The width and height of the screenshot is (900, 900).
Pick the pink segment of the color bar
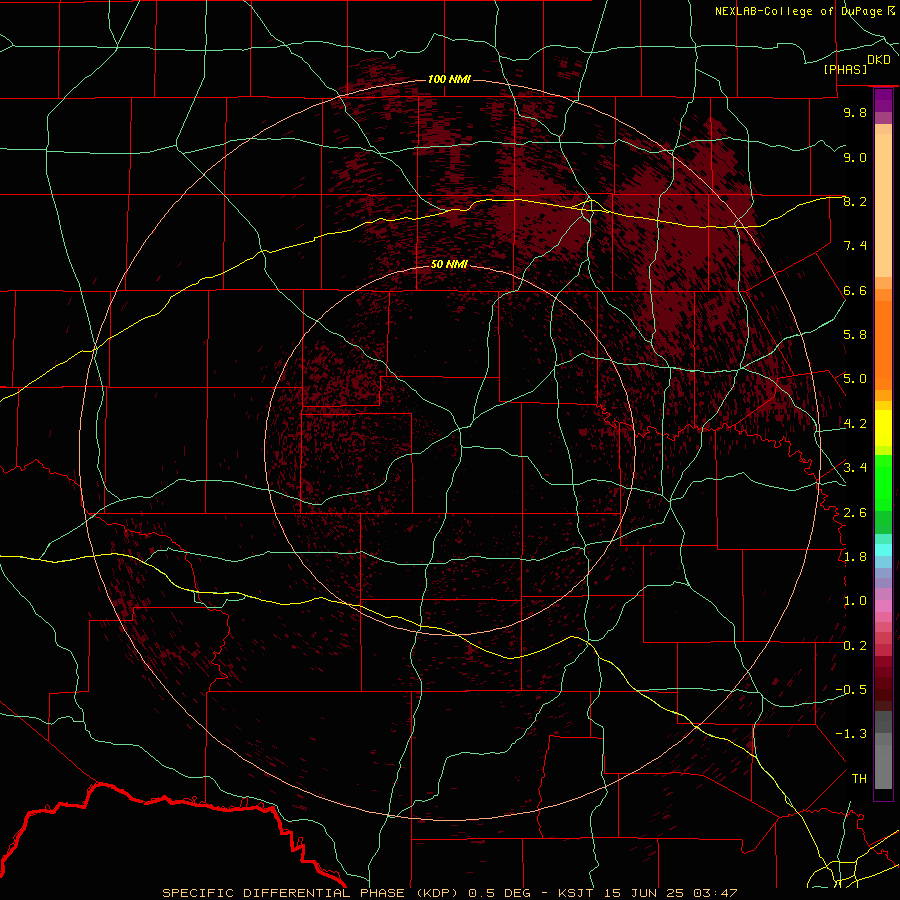tap(883, 606)
